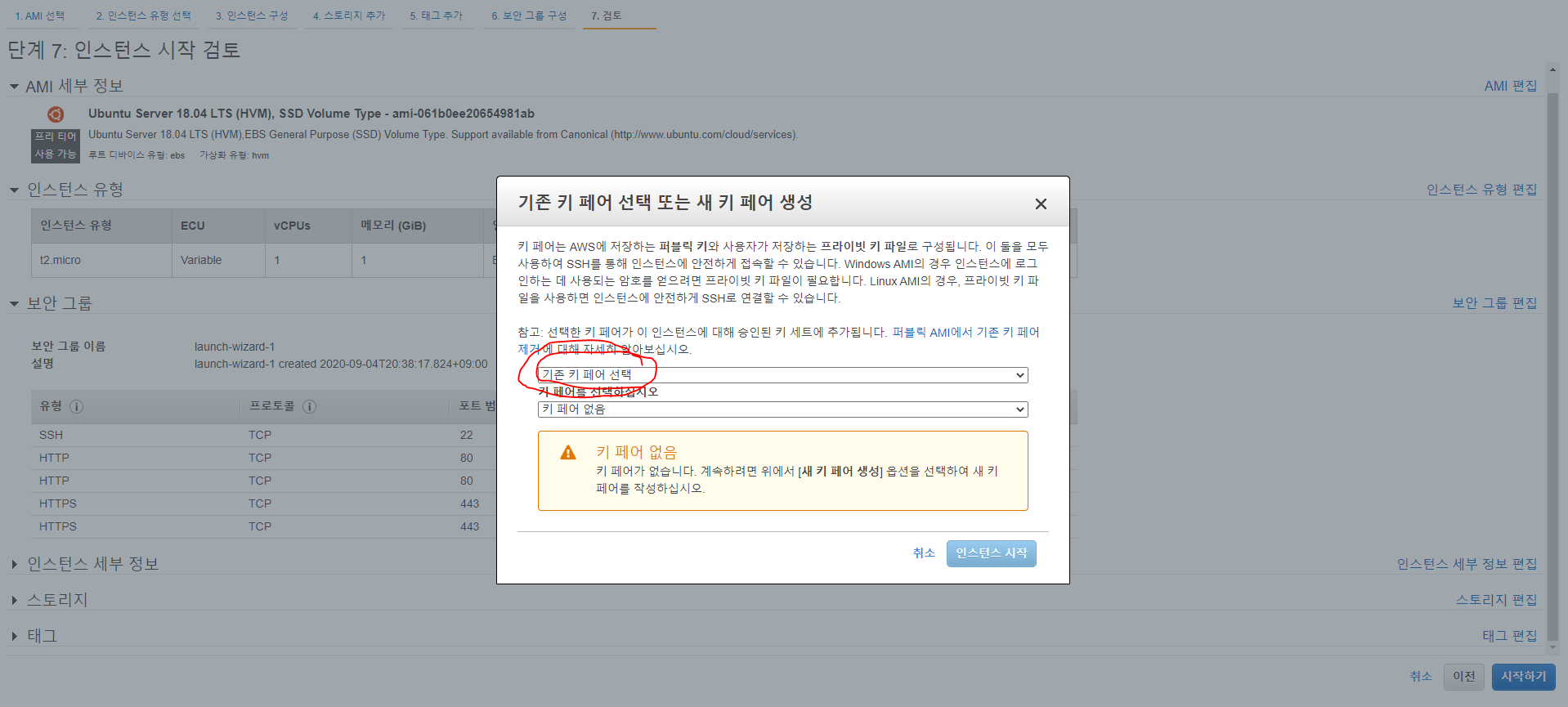
Task: Expand the '스토리지' section
Action: (14, 600)
